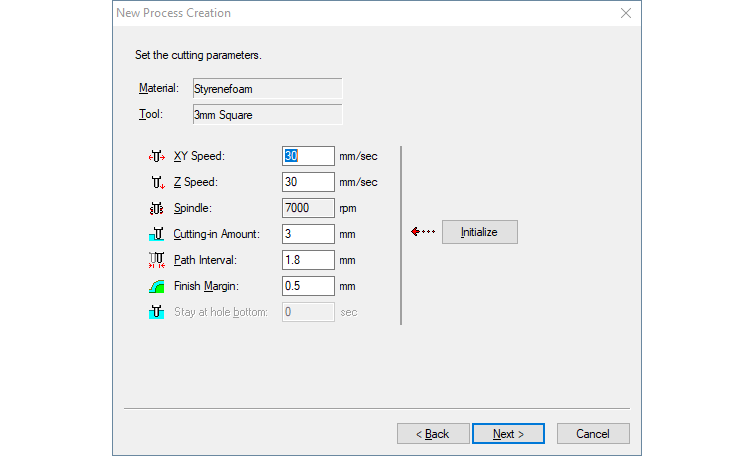The width and height of the screenshot is (754, 456).
Task: Click the Cutting-in Amount icon
Action: [156, 234]
